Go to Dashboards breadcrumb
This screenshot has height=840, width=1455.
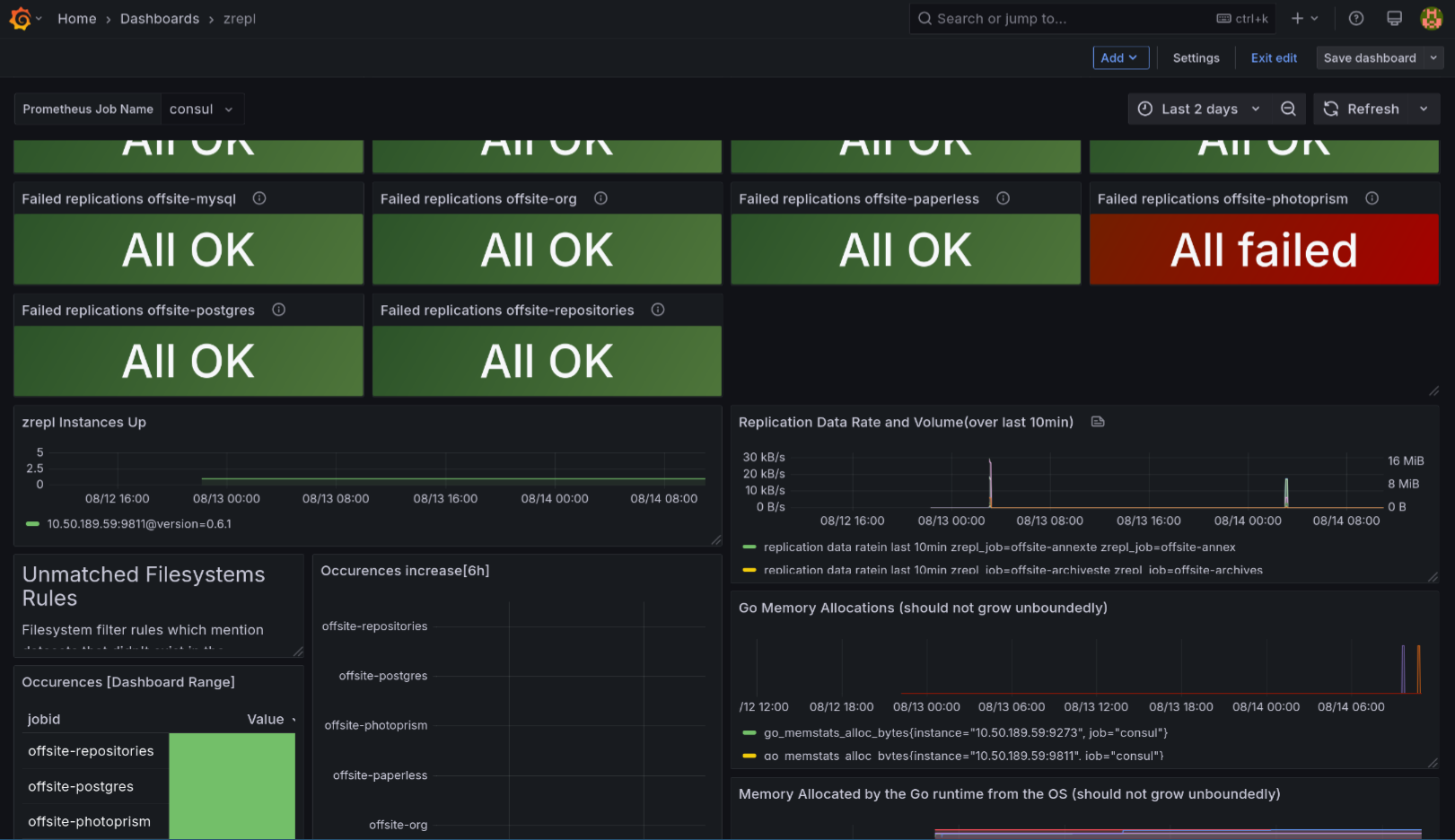pyautogui.click(x=160, y=19)
